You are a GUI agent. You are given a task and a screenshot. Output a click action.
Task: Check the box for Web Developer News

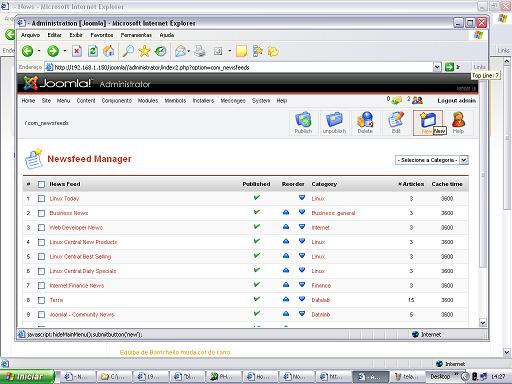click(x=41, y=228)
